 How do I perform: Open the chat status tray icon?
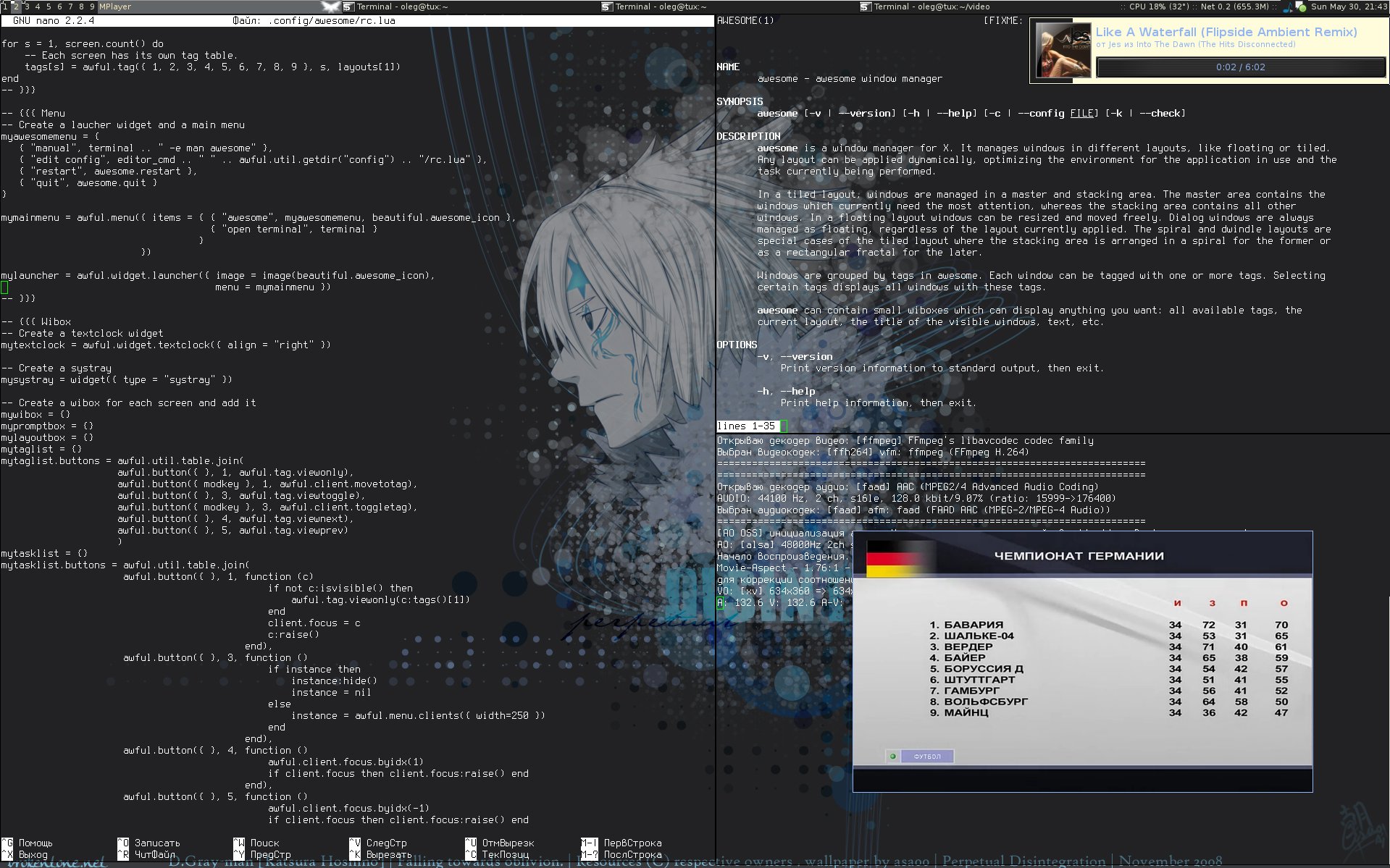[1300, 7]
